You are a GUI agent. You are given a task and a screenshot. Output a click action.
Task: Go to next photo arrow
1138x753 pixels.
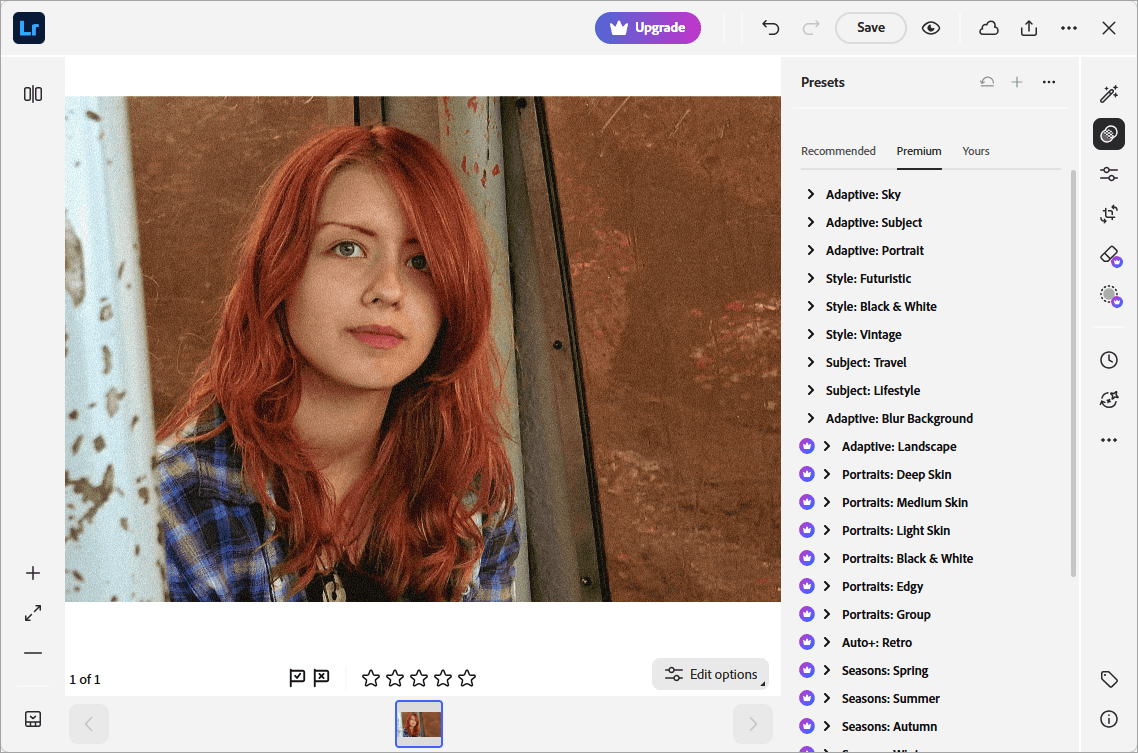click(x=753, y=723)
